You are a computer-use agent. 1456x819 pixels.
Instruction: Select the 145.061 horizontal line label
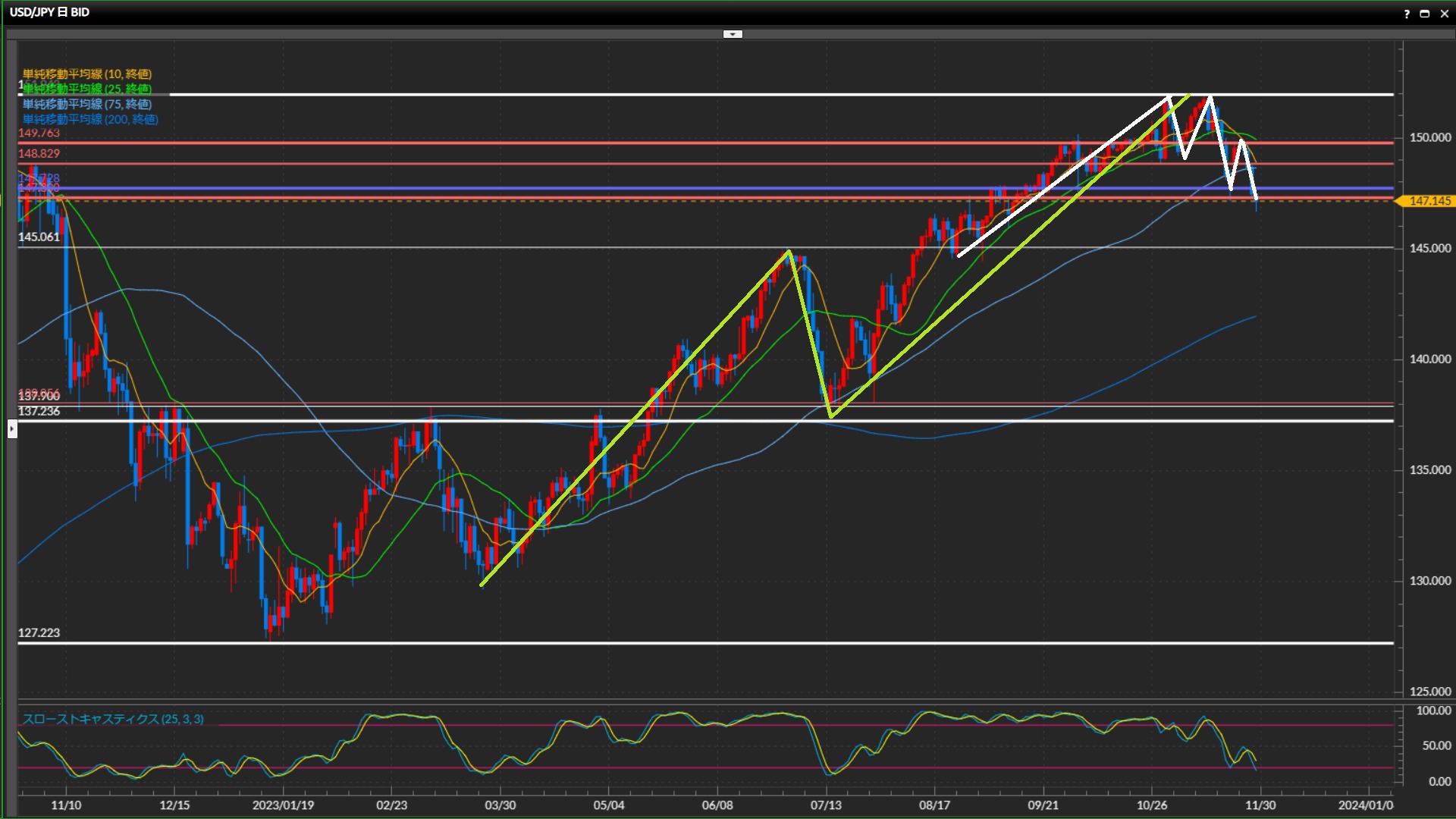(39, 237)
